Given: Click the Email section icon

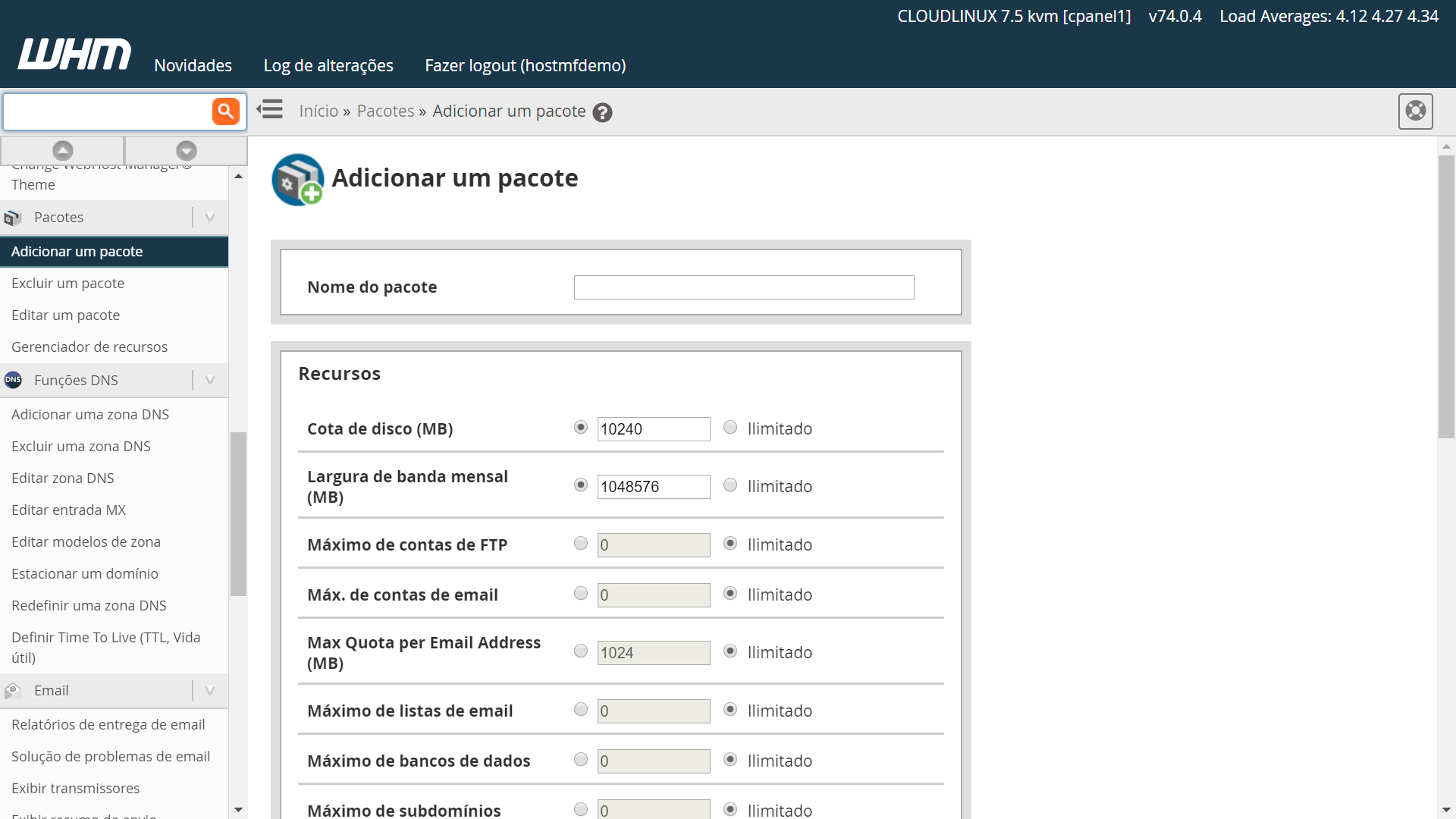Looking at the screenshot, I should click(13, 690).
